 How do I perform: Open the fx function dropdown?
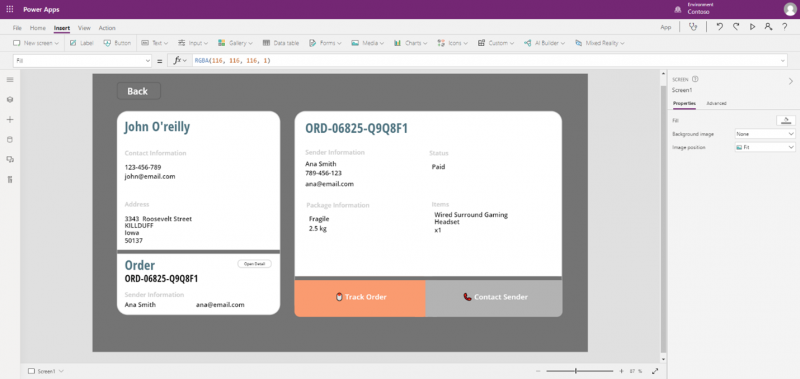(184, 61)
